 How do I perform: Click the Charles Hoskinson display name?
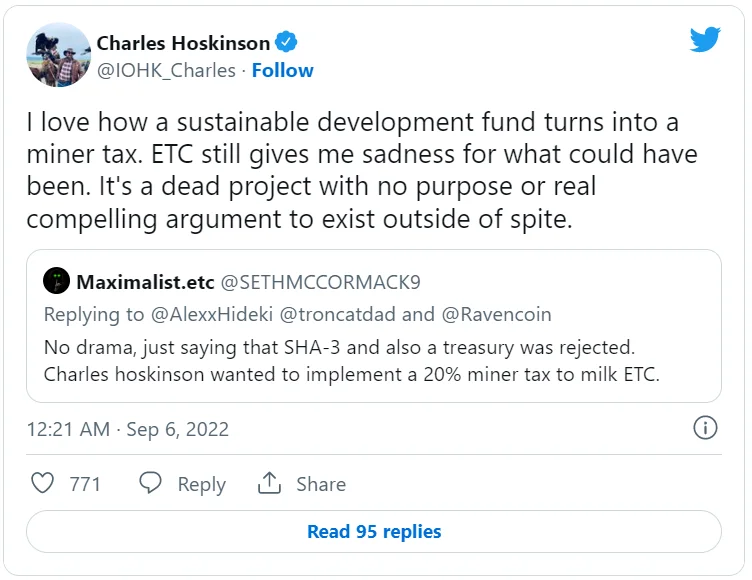click(x=183, y=43)
